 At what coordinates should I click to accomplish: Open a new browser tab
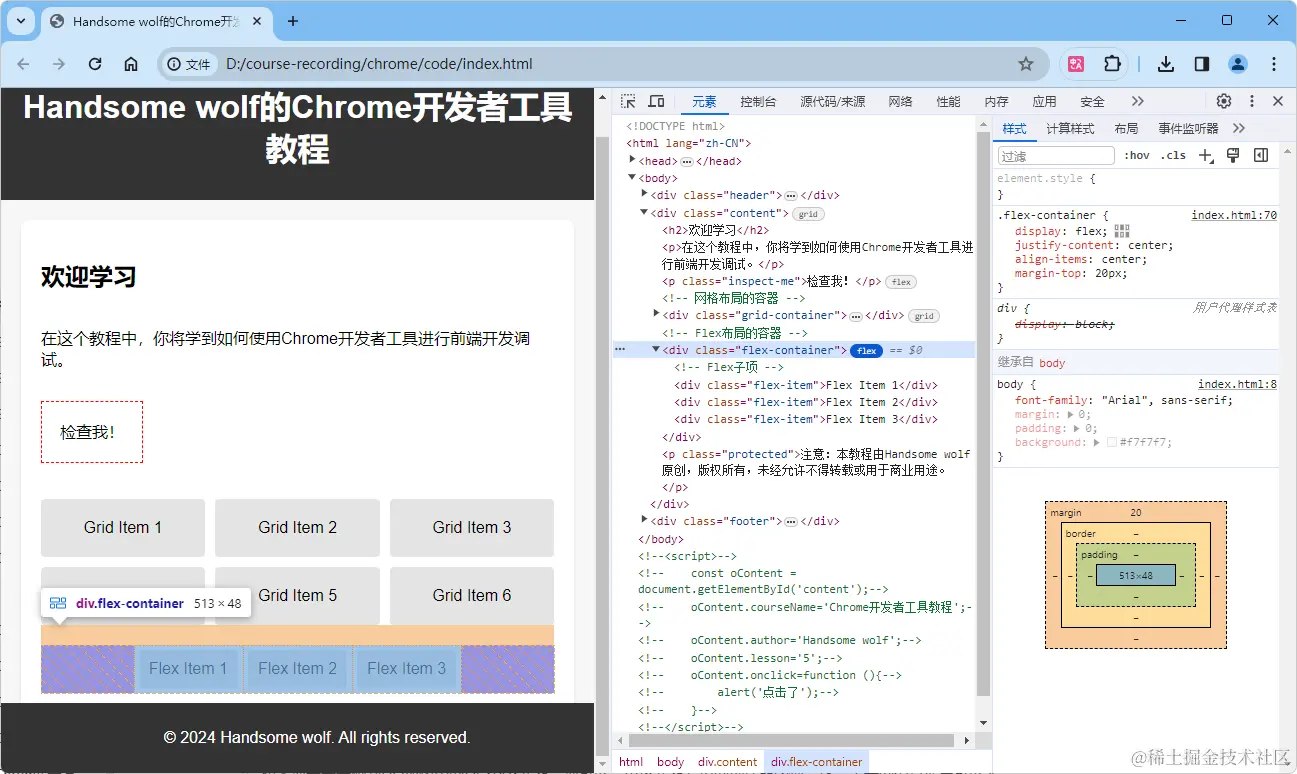[x=293, y=21]
